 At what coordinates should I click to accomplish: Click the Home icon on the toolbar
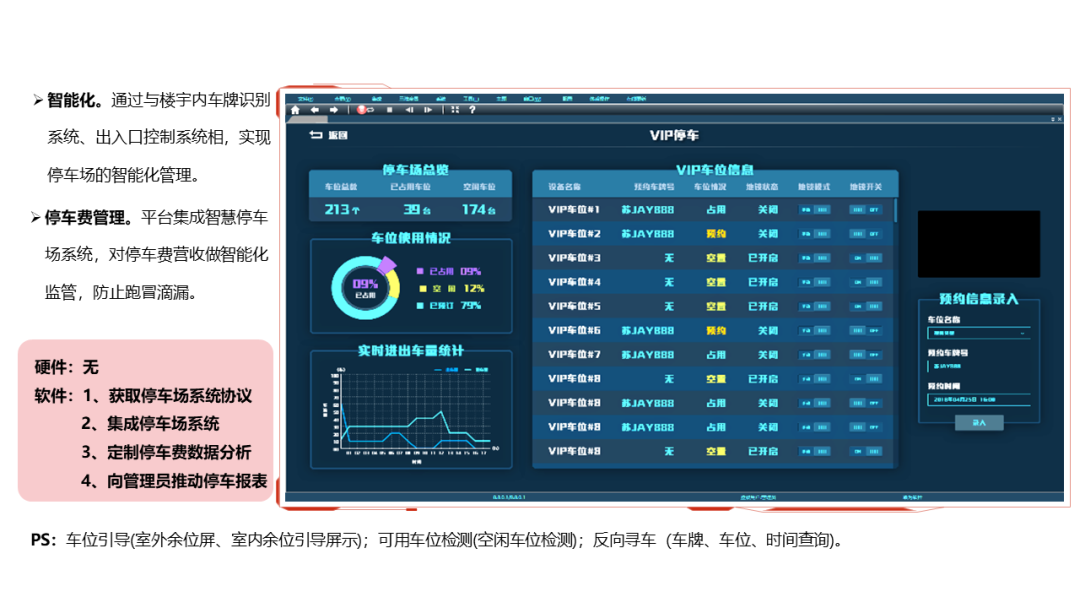(x=295, y=110)
